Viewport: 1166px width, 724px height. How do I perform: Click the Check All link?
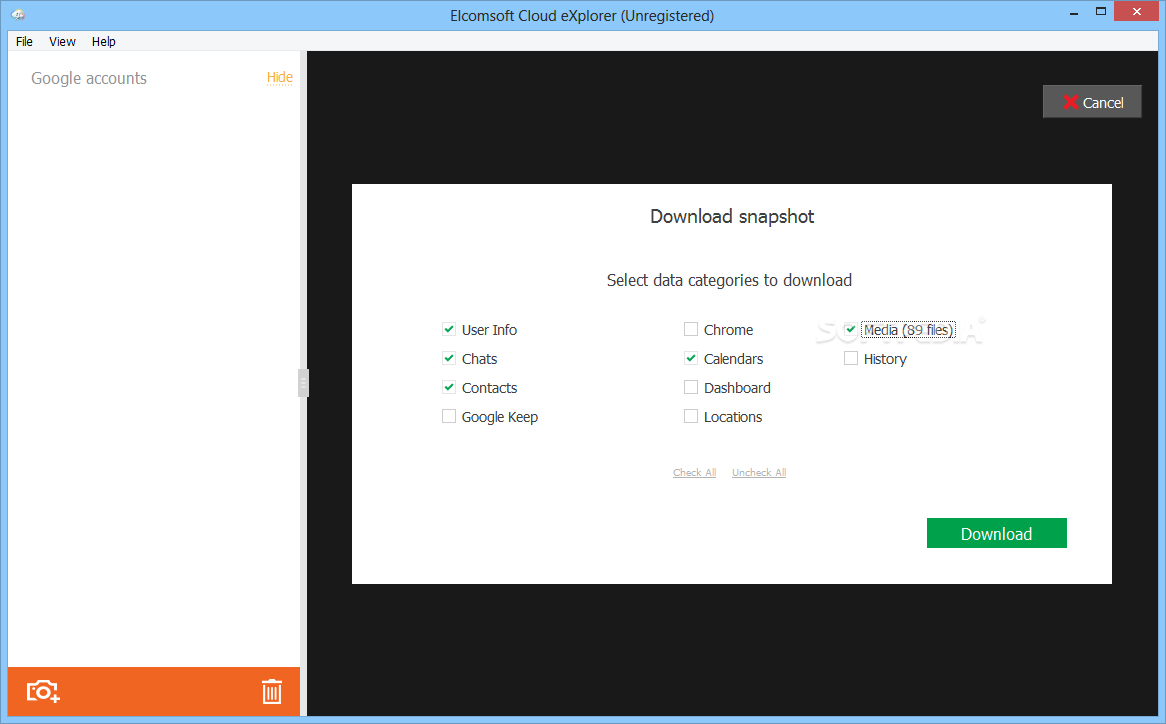[x=695, y=473]
